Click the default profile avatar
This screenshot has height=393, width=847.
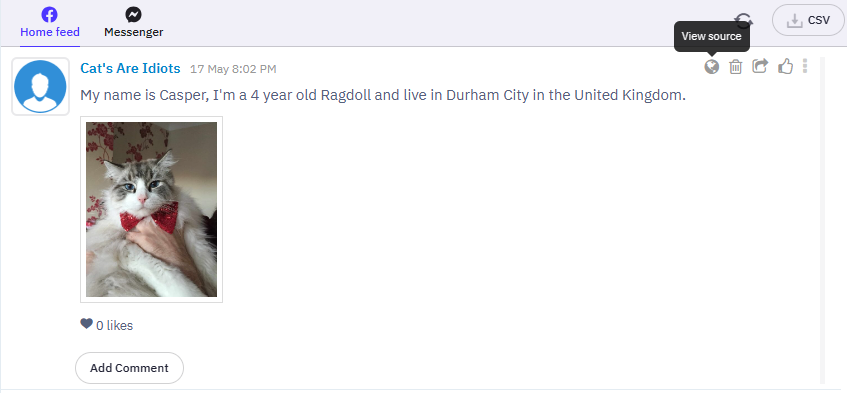(x=41, y=86)
